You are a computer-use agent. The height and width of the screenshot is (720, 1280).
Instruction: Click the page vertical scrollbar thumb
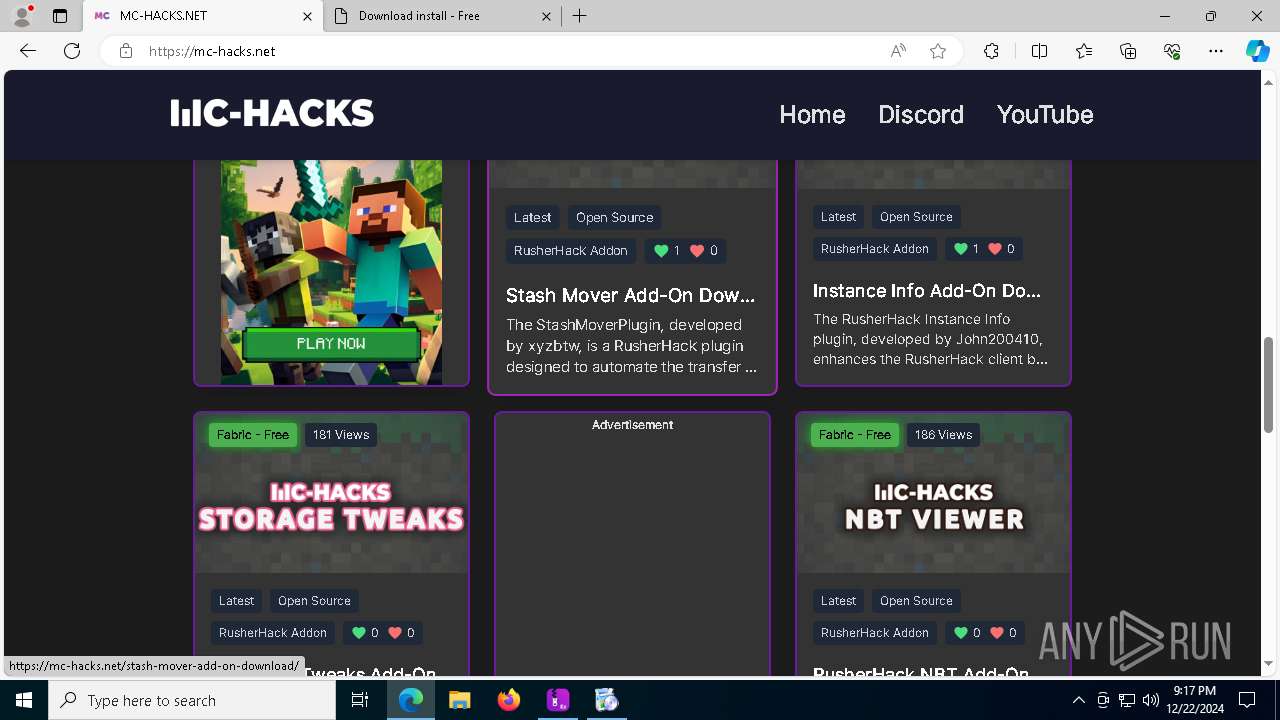1268,385
